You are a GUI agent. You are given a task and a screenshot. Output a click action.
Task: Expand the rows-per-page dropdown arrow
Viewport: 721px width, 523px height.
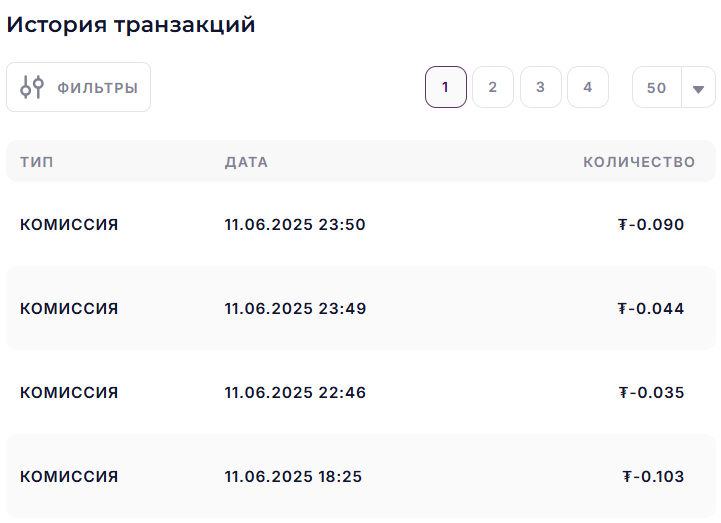tap(698, 88)
